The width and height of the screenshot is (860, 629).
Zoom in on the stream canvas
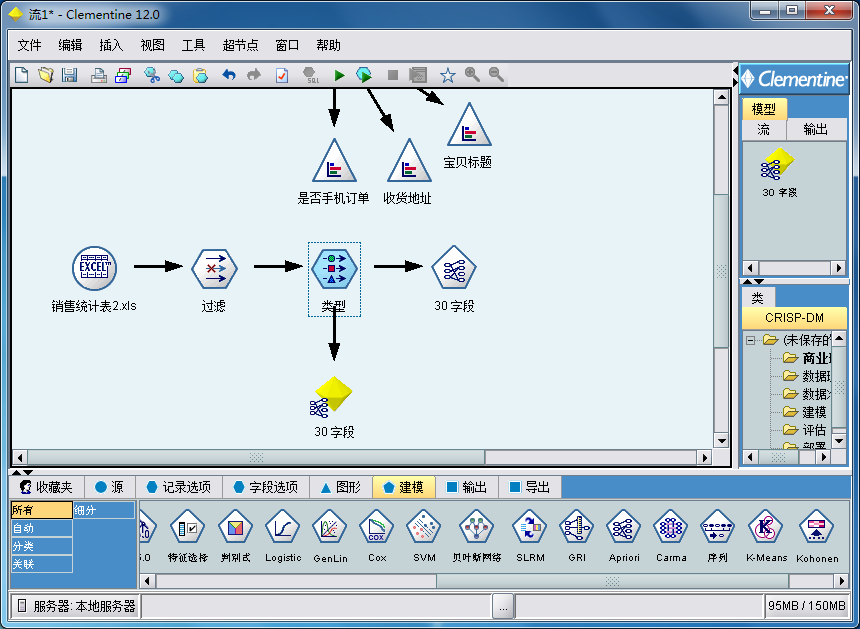coord(472,75)
